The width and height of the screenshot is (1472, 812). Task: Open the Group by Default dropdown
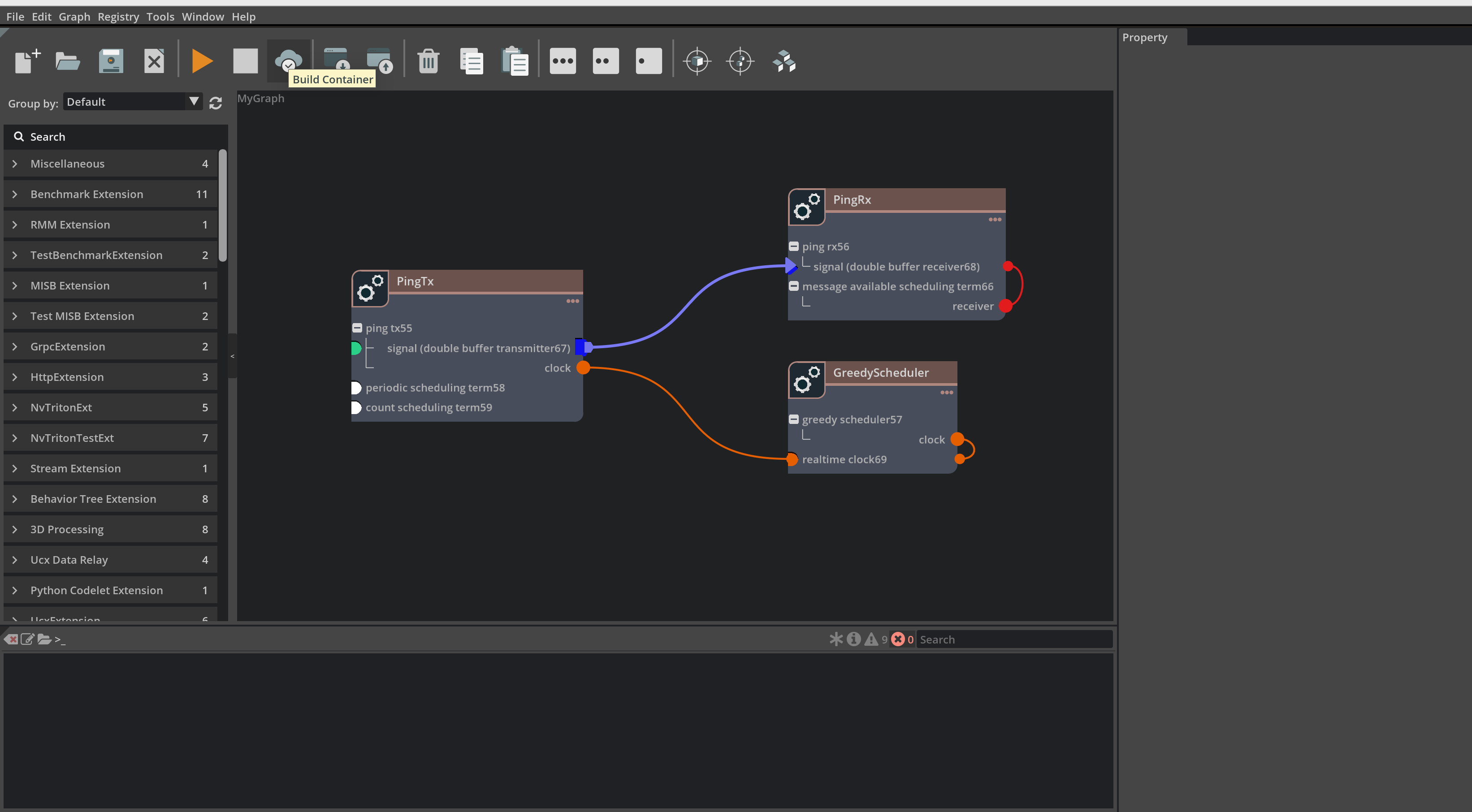(133, 102)
